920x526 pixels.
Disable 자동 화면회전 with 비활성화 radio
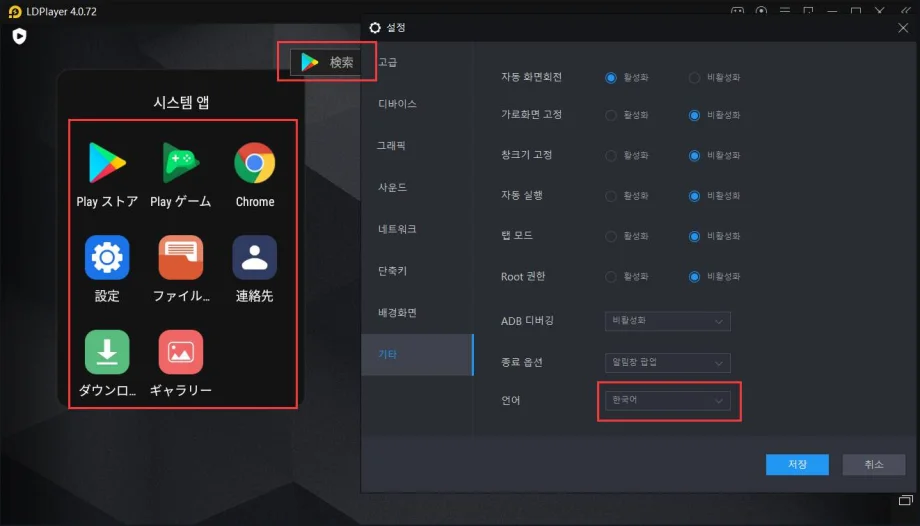tap(694, 77)
